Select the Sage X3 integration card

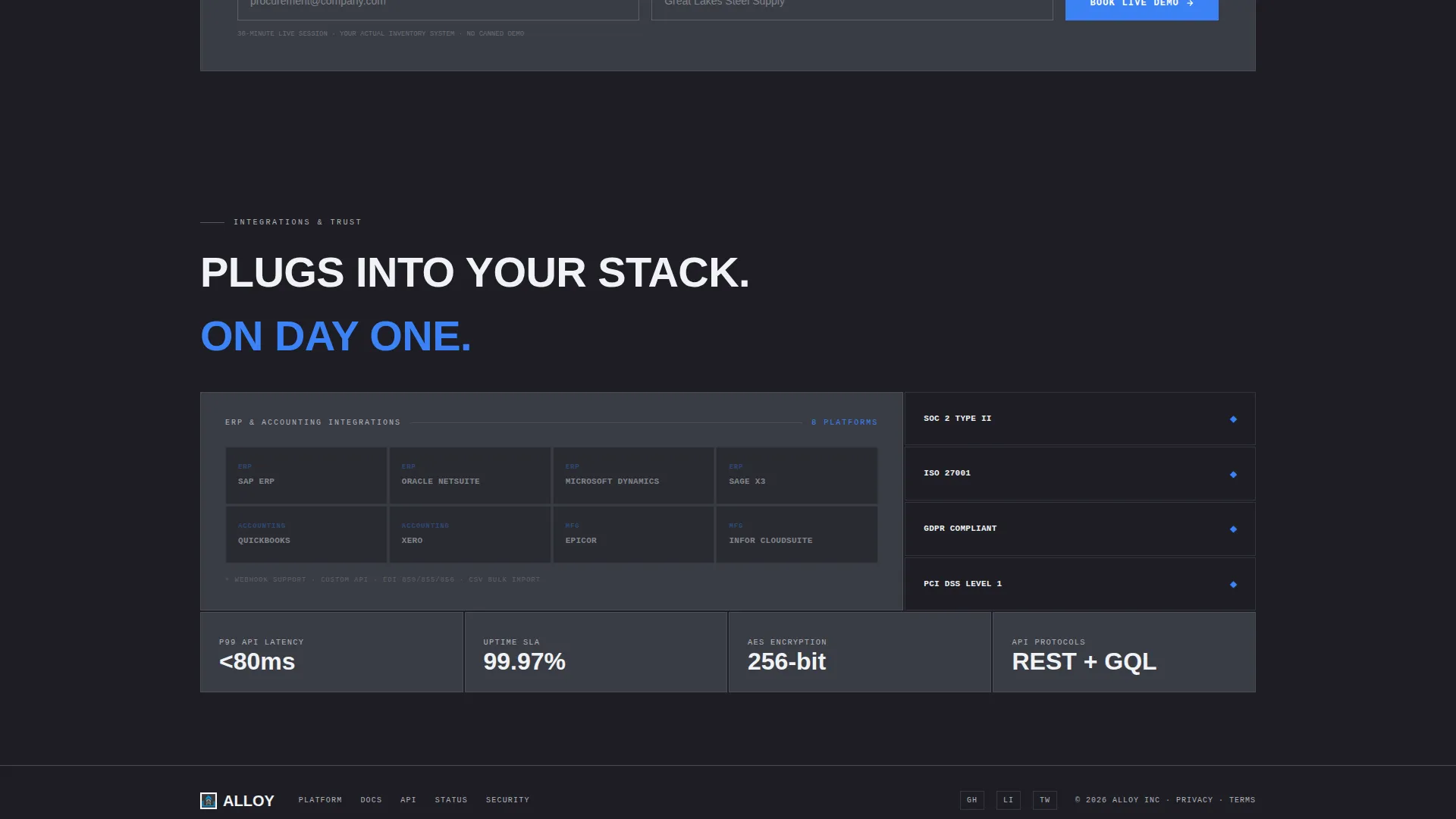pyautogui.click(x=797, y=475)
